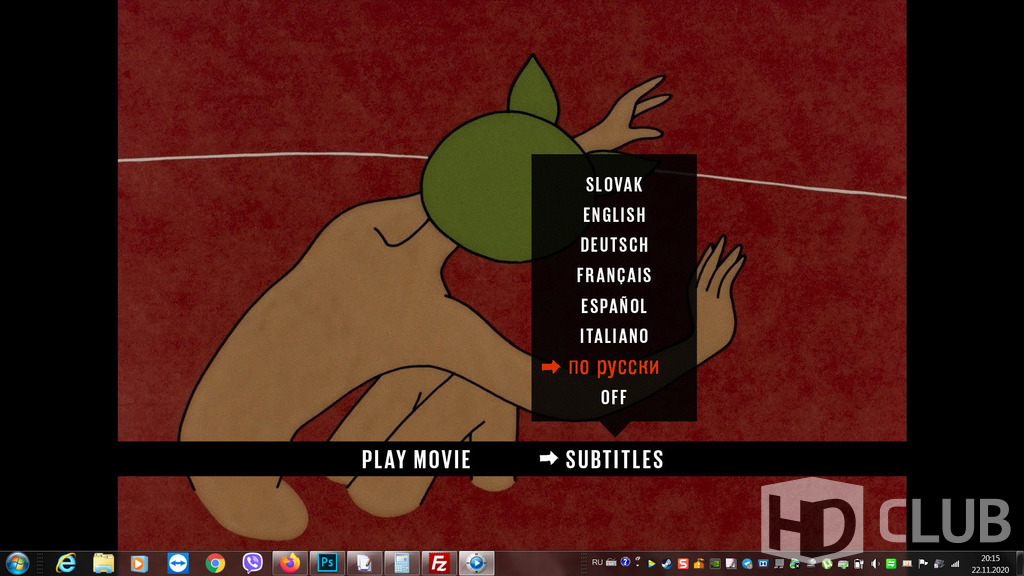Select FRANÇAIS subtitles
Screen dimensions: 1024x576
pyautogui.click(x=614, y=275)
